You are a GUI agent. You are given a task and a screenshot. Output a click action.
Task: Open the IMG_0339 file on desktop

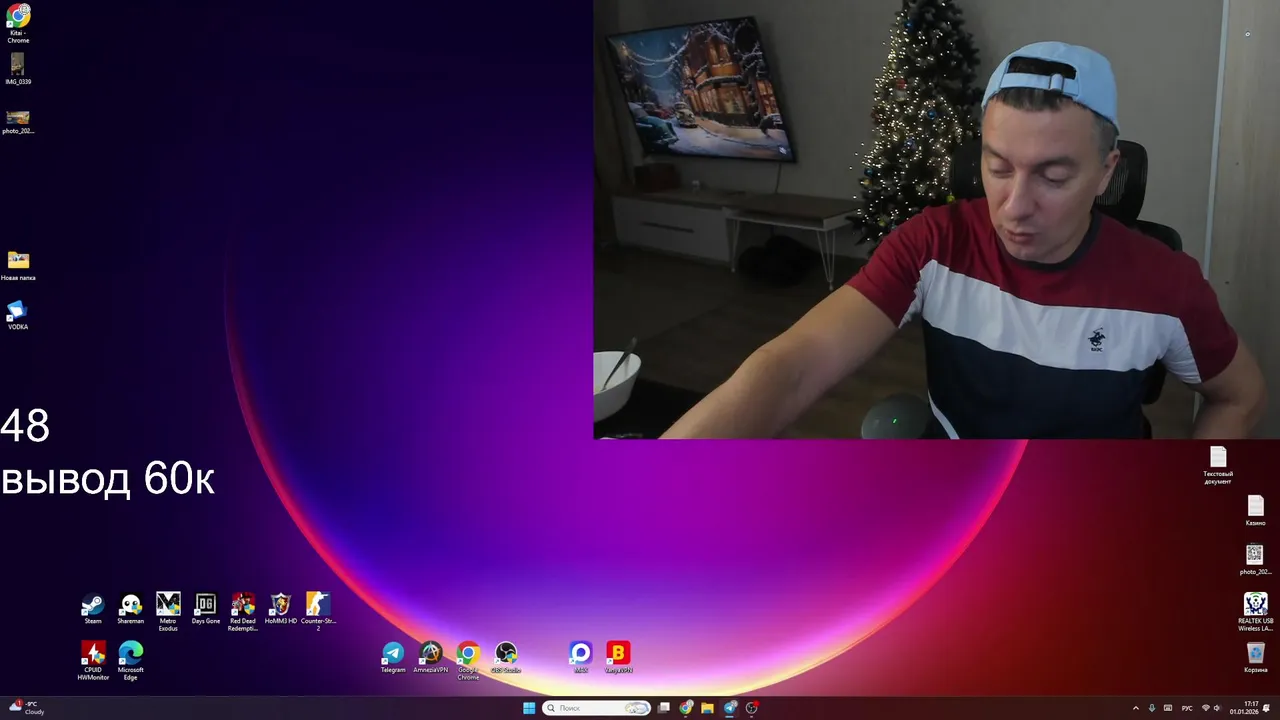coord(18,69)
